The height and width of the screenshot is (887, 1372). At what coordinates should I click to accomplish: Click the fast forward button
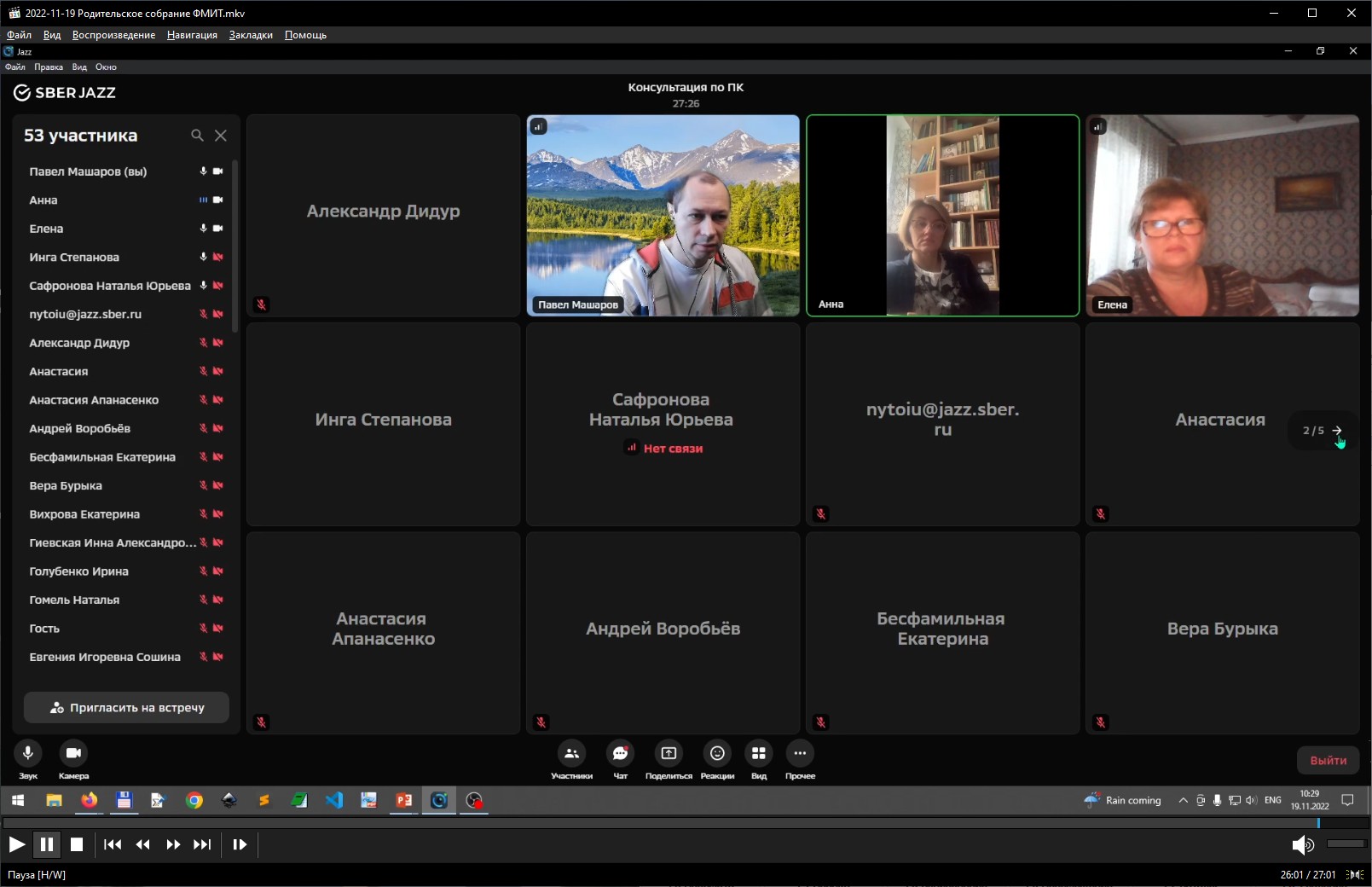pos(173,844)
